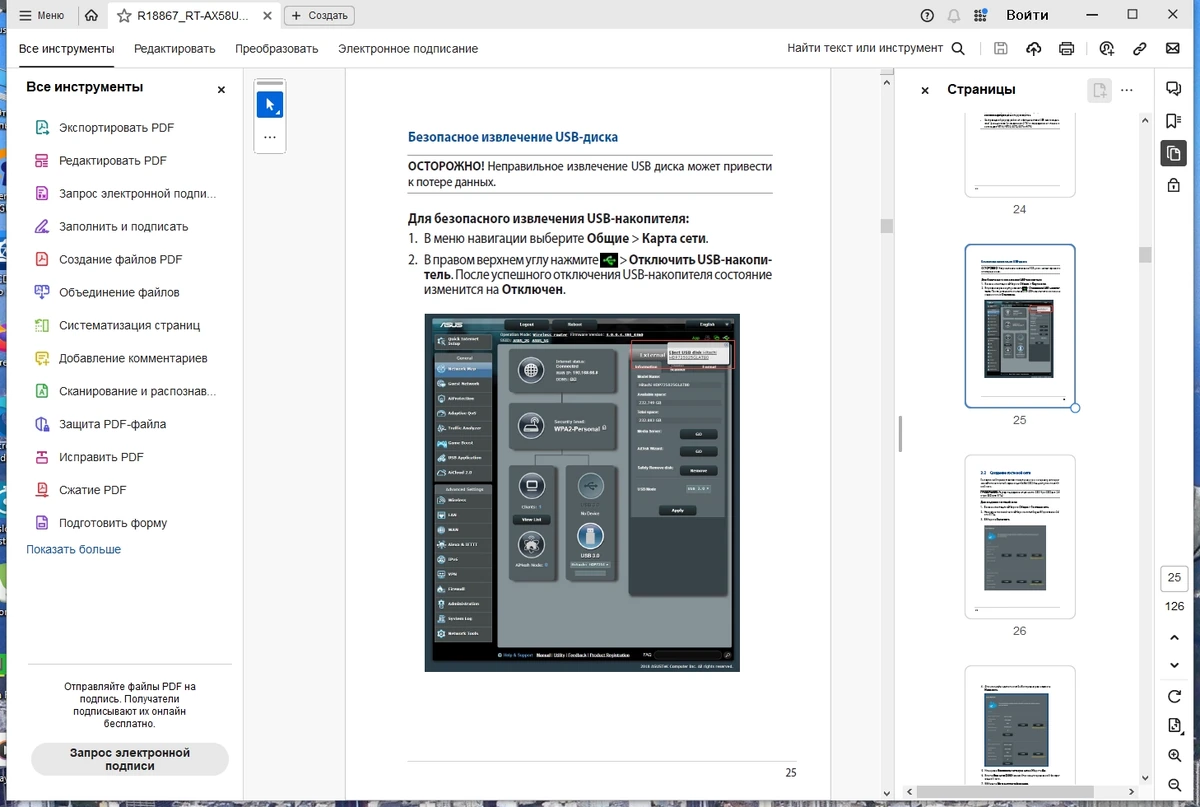Send the file by email icon
This screenshot has width=1200, height=807.
[1172, 48]
